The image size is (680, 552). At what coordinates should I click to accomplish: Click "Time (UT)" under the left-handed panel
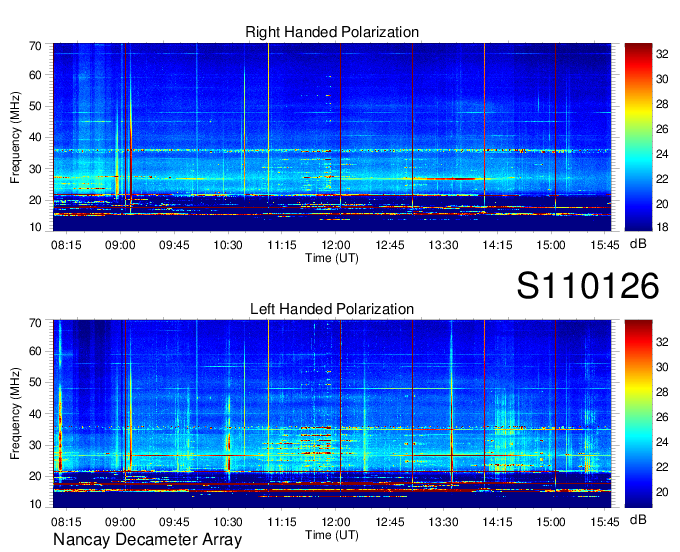tap(332, 535)
